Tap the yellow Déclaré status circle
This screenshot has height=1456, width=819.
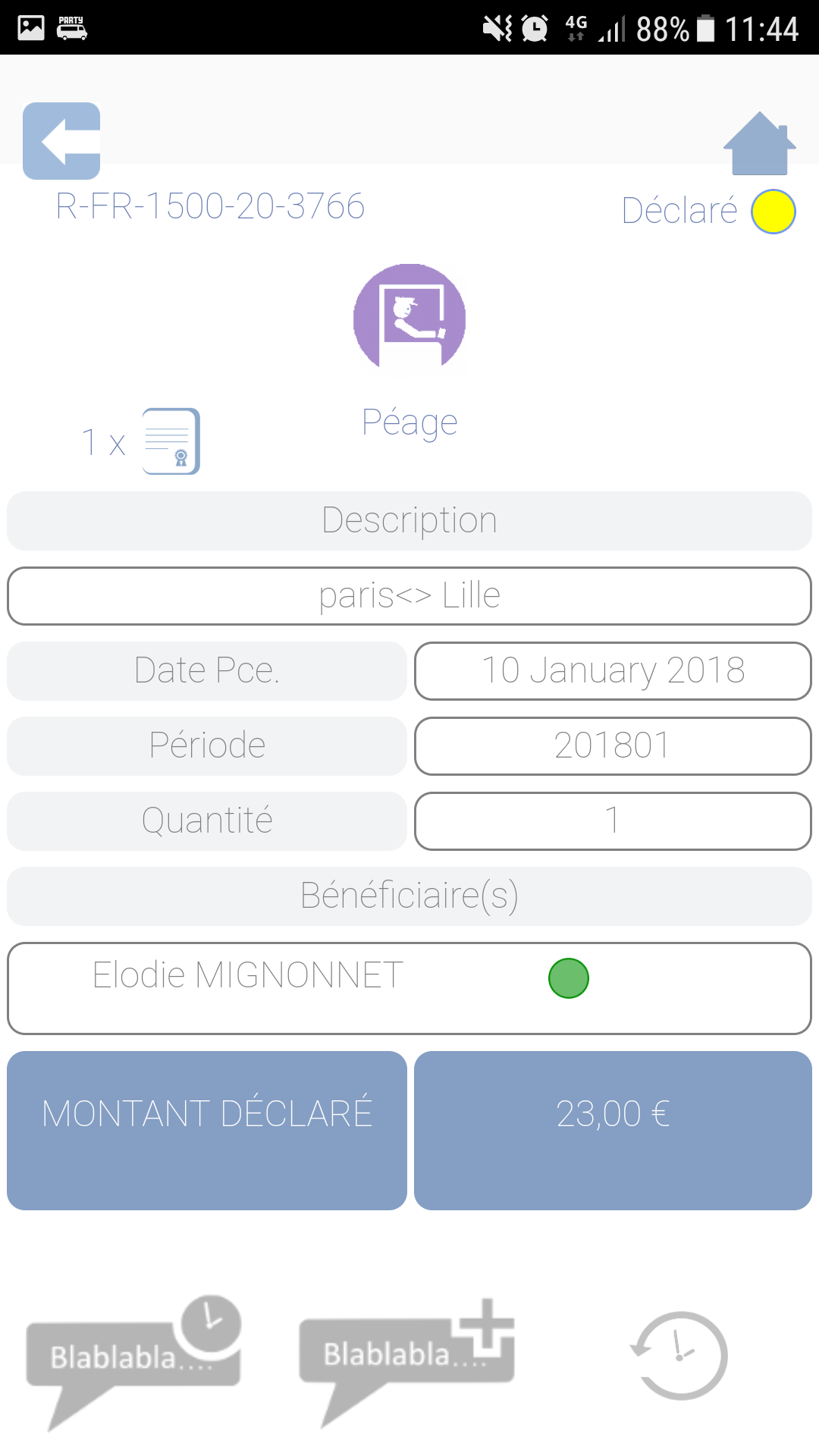(x=773, y=212)
